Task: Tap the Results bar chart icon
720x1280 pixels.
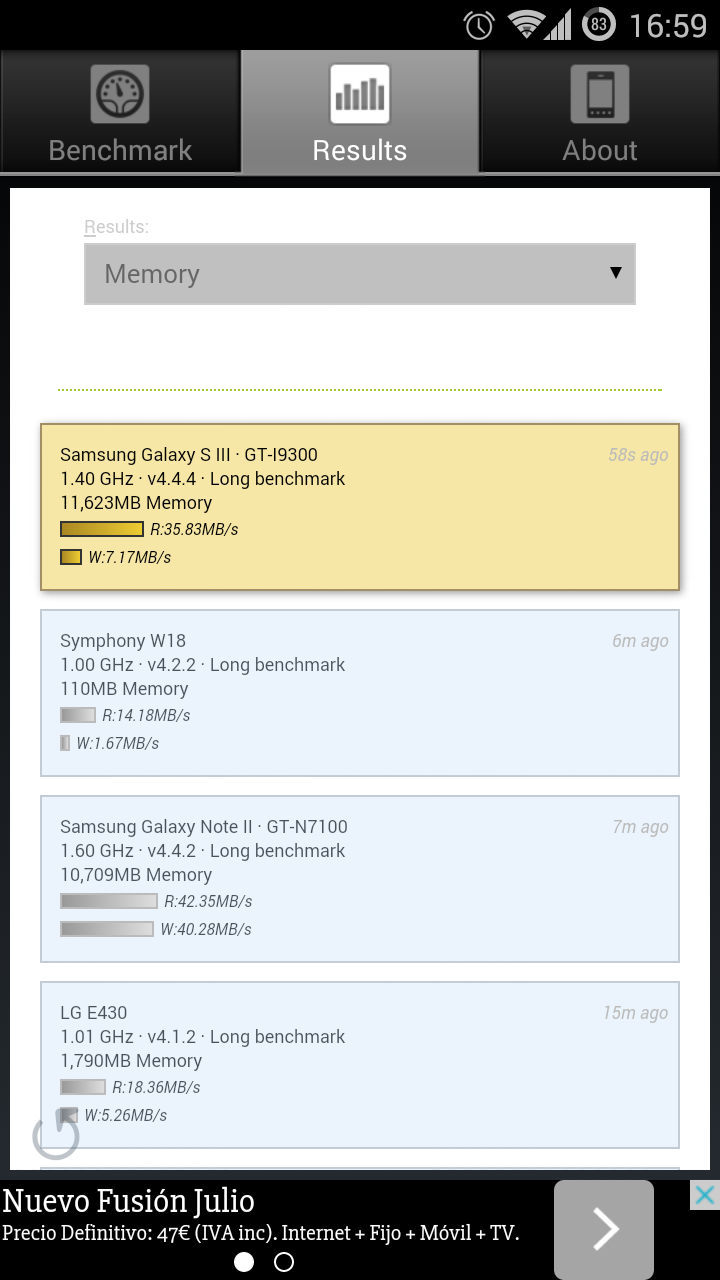Action: click(360, 94)
